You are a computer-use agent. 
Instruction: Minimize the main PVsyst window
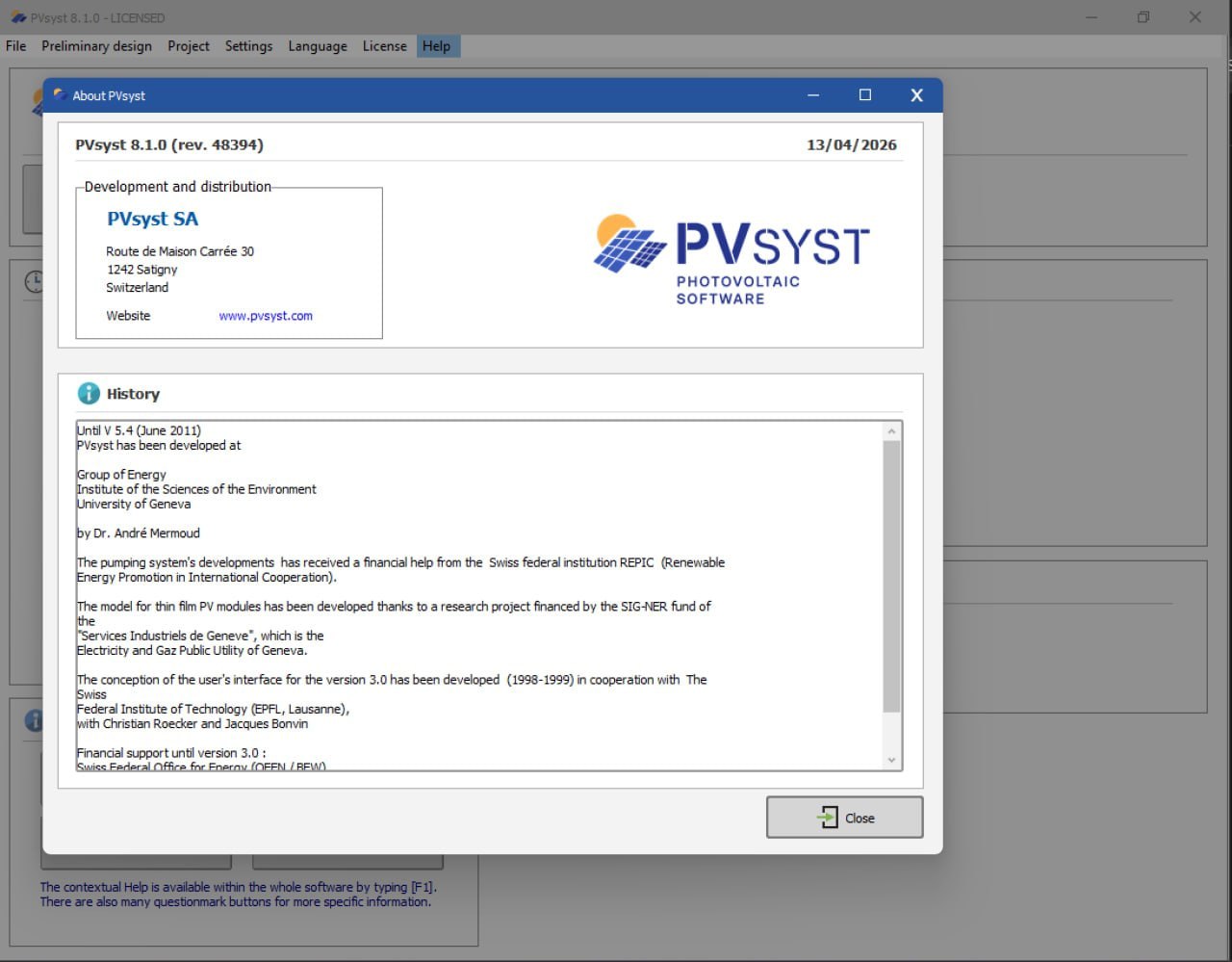[x=1091, y=17]
